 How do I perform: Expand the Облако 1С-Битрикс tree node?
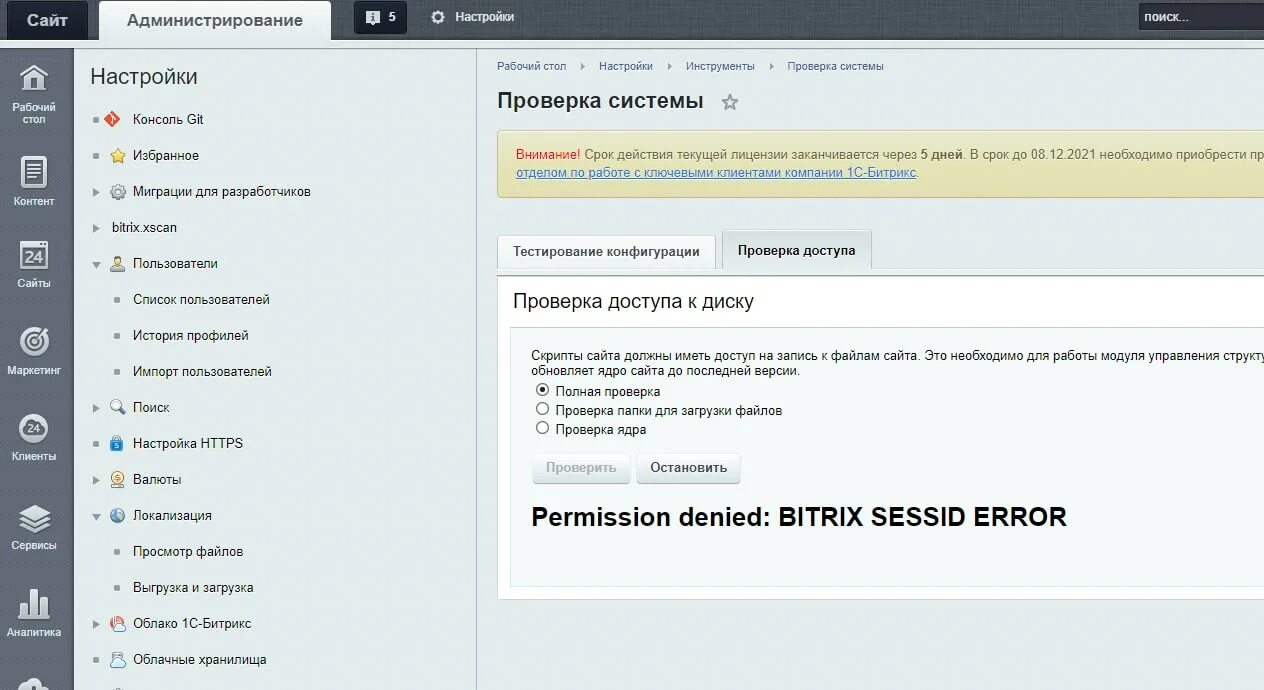[96, 624]
